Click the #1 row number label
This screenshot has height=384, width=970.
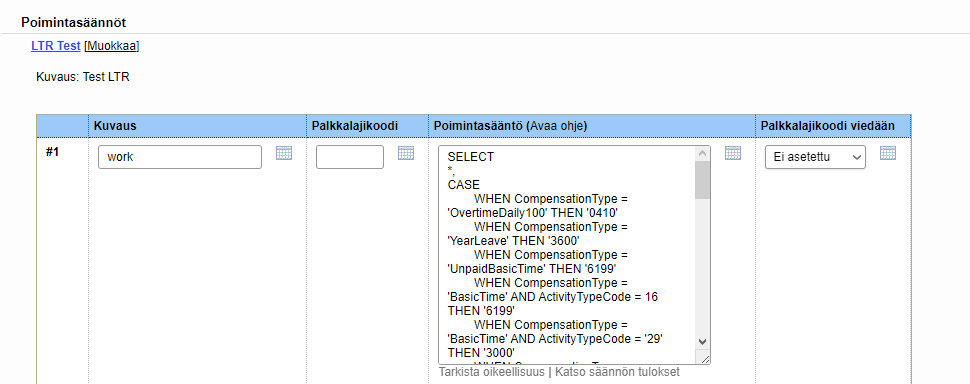pyautogui.click(x=53, y=152)
